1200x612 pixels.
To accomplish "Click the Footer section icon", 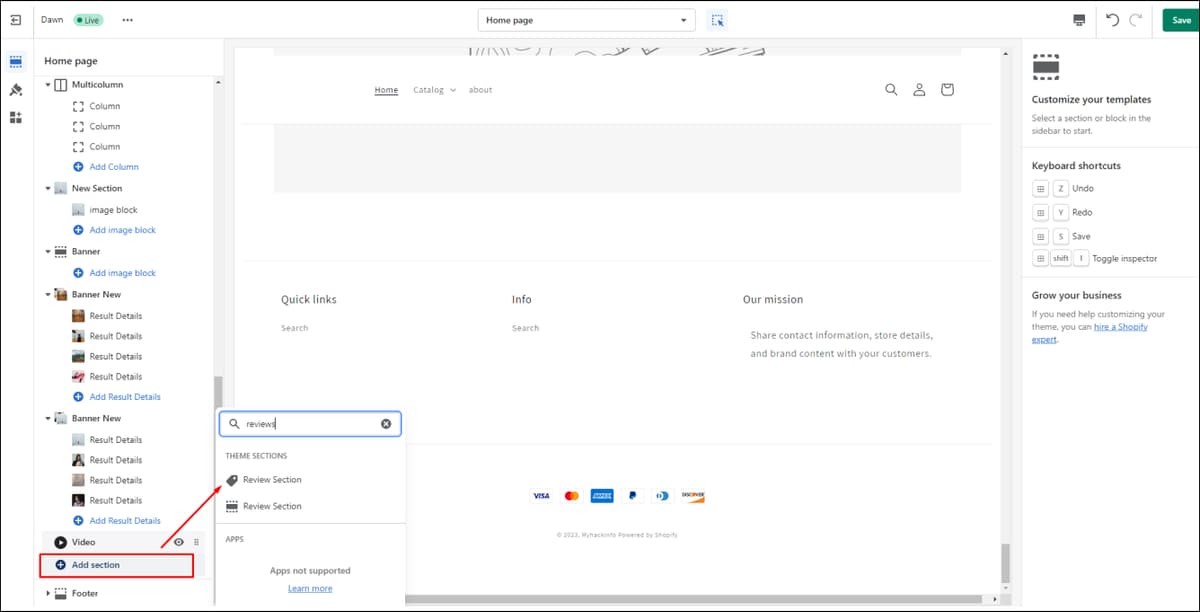I will (61, 593).
